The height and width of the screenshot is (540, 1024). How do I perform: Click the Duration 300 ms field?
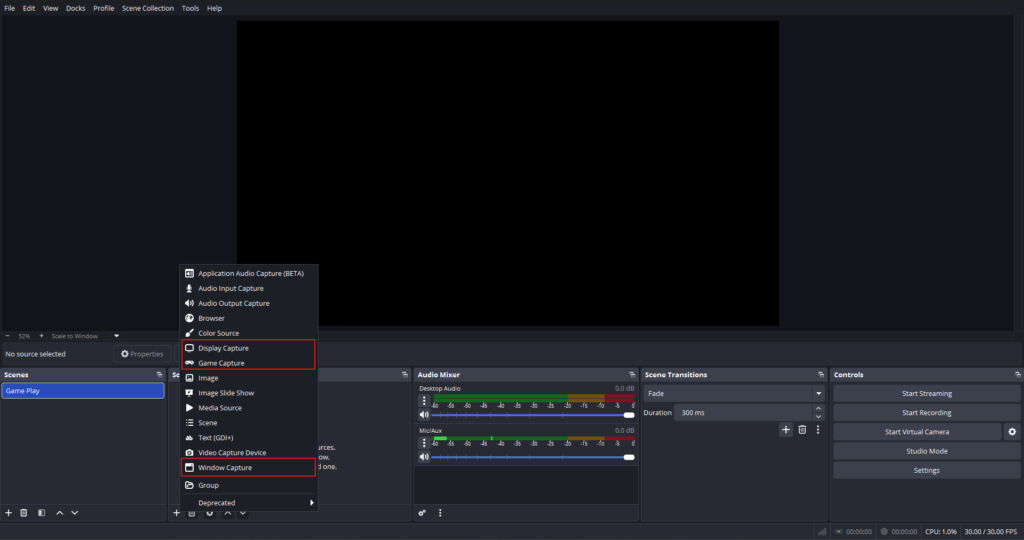pyautogui.click(x=744, y=413)
